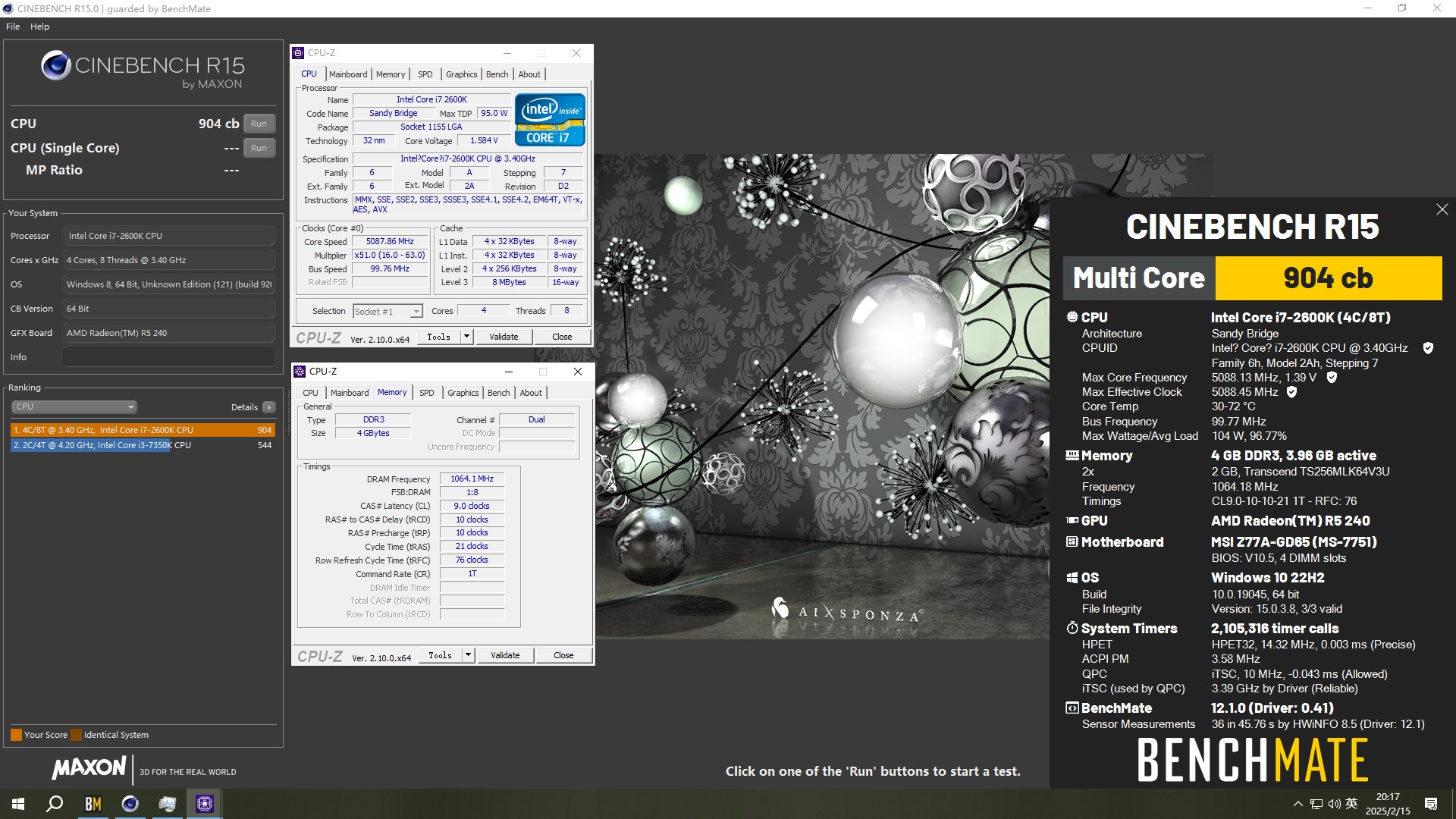
Task: Click Close button in upper CPU-Z window
Action: click(x=562, y=337)
